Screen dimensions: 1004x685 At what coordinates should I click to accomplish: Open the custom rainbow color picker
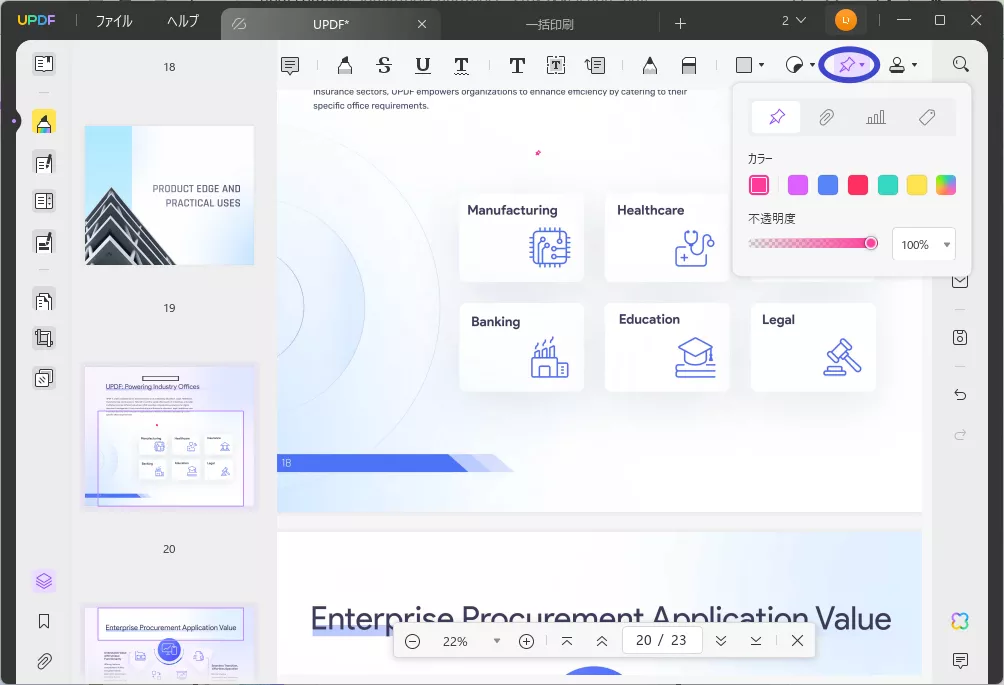coord(946,185)
